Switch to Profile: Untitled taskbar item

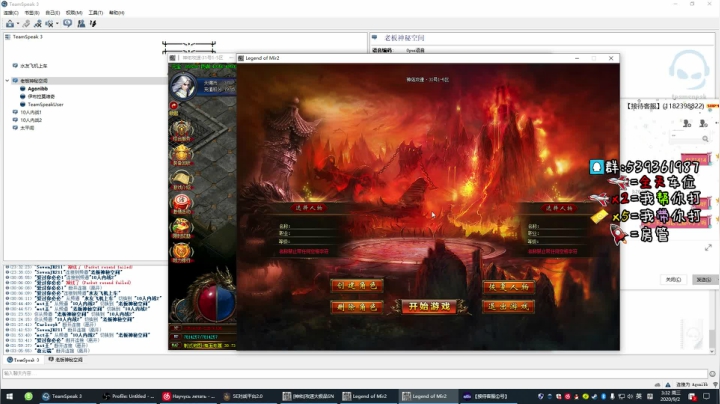tap(129, 396)
